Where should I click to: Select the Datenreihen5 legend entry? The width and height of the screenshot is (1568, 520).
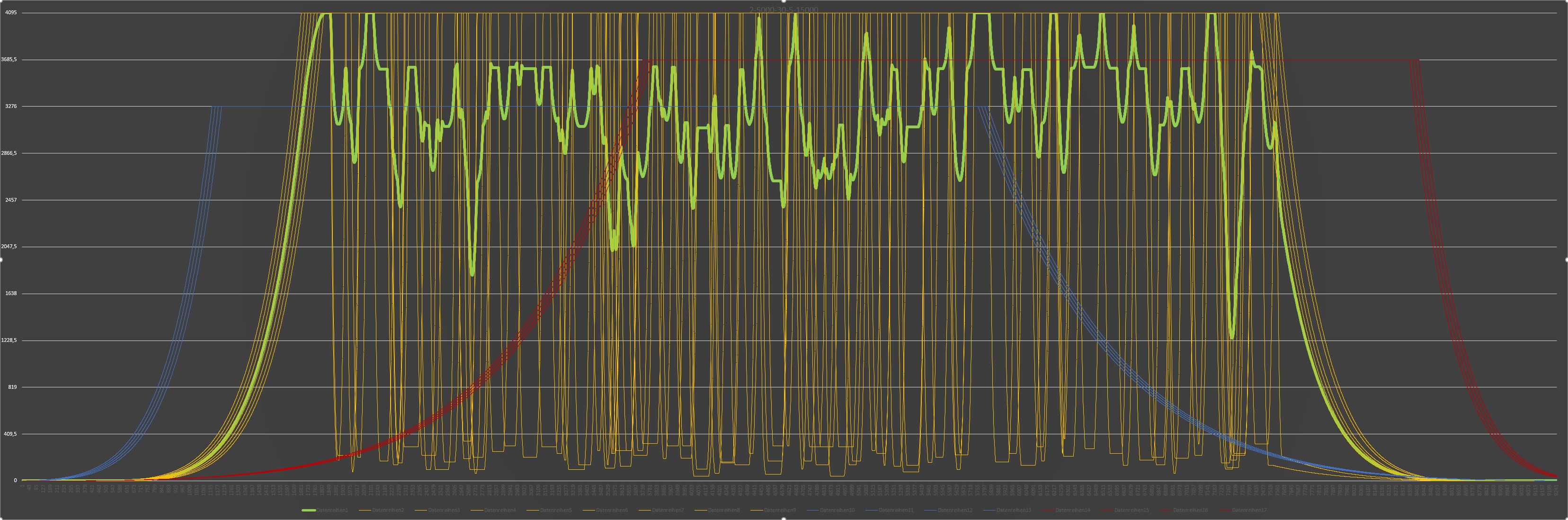(x=556, y=510)
